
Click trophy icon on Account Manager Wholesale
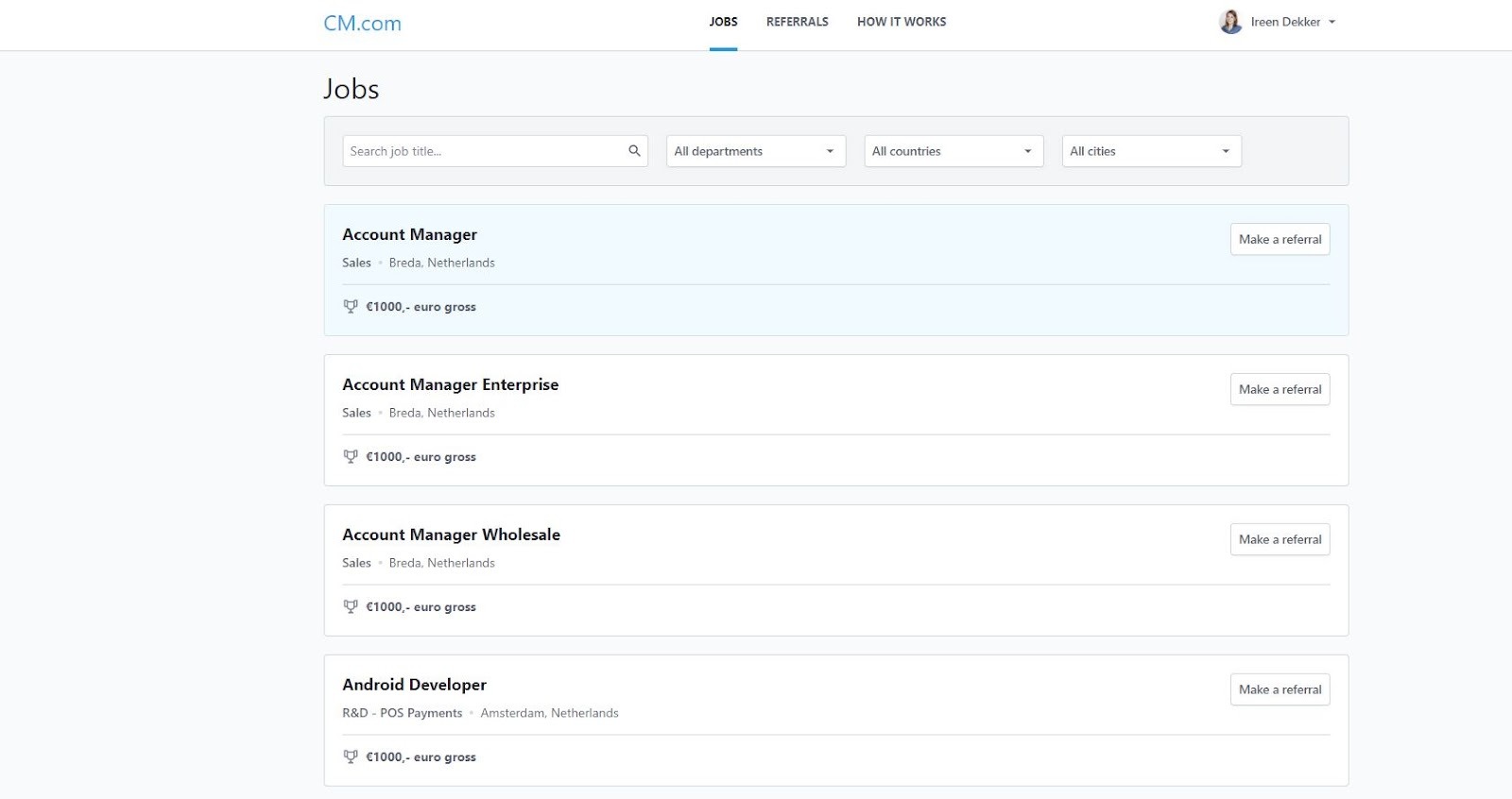click(351, 606)
